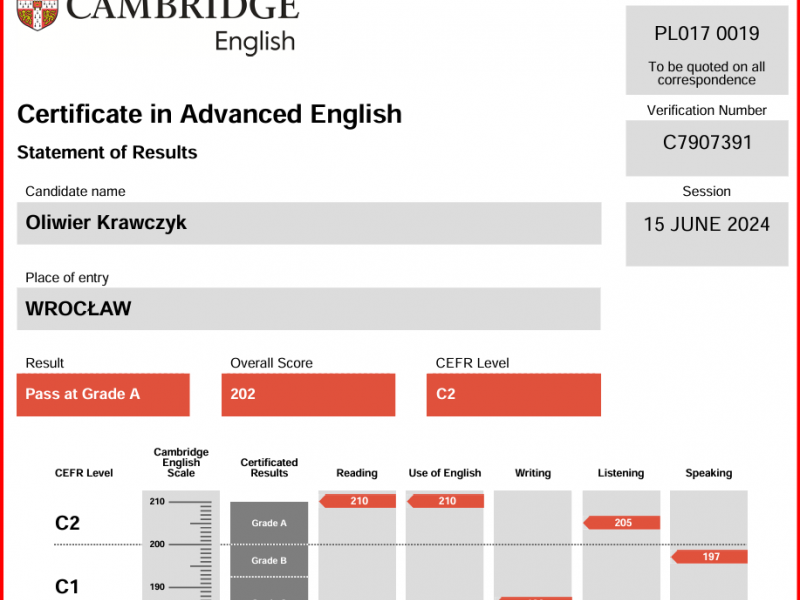
Task: Click the 'Candidate name' label
Action: coord(76,191)
